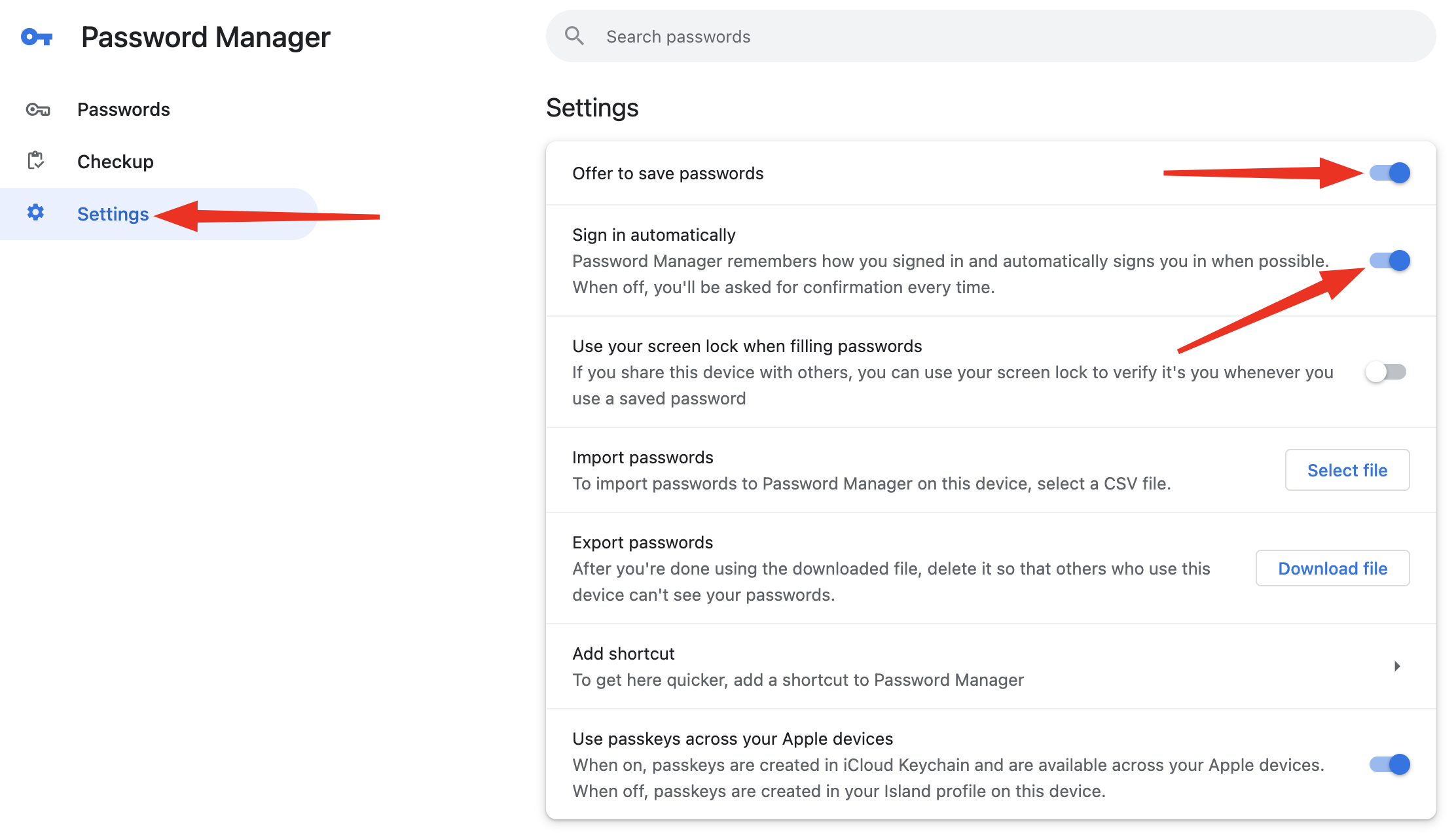This screenshot has height=837, width=1456.
Task: Expand the Add shortcut arrow
Action: [1397, 666]
